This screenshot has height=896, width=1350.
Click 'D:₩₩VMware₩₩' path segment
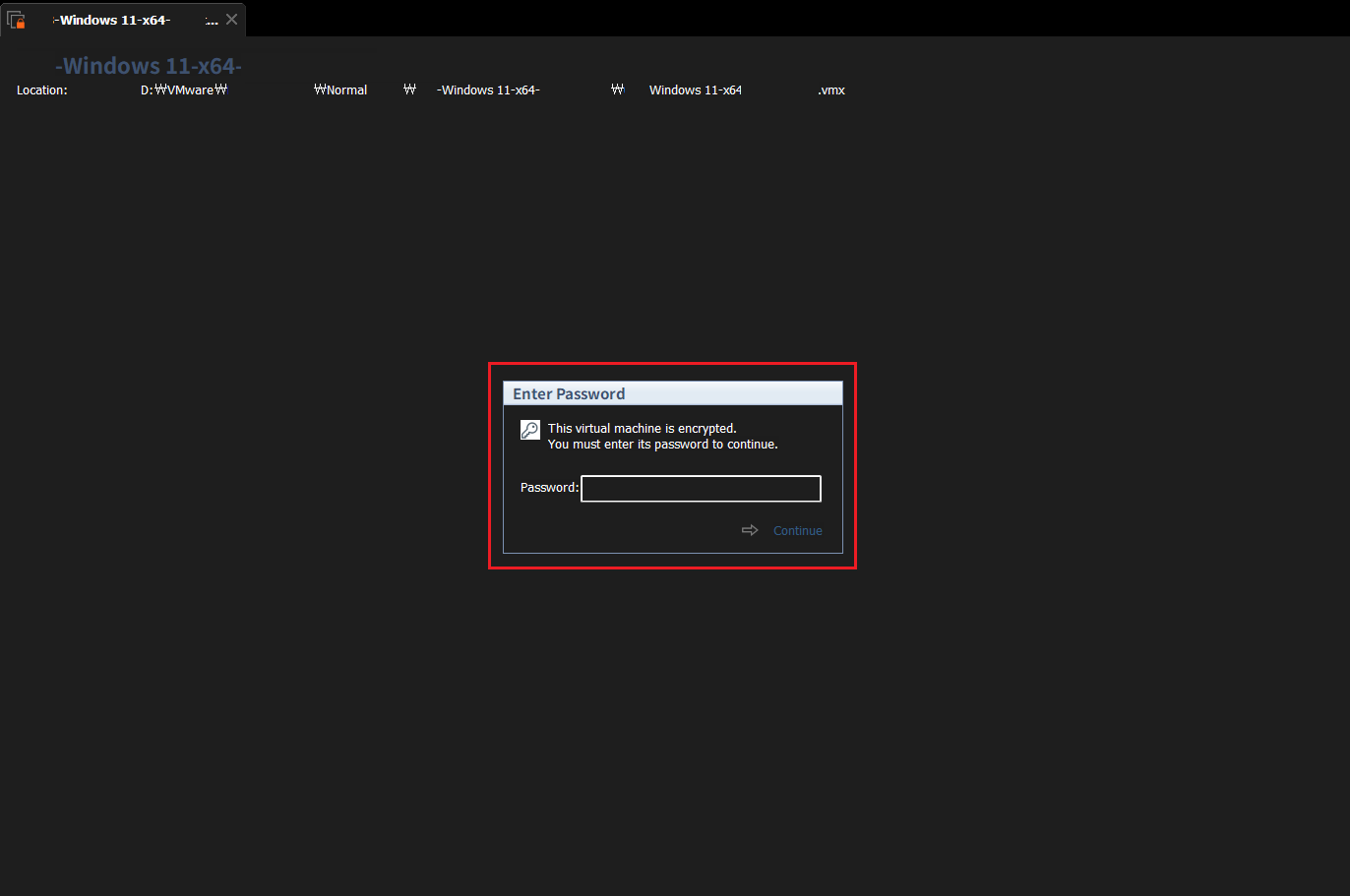pos(184,90)
